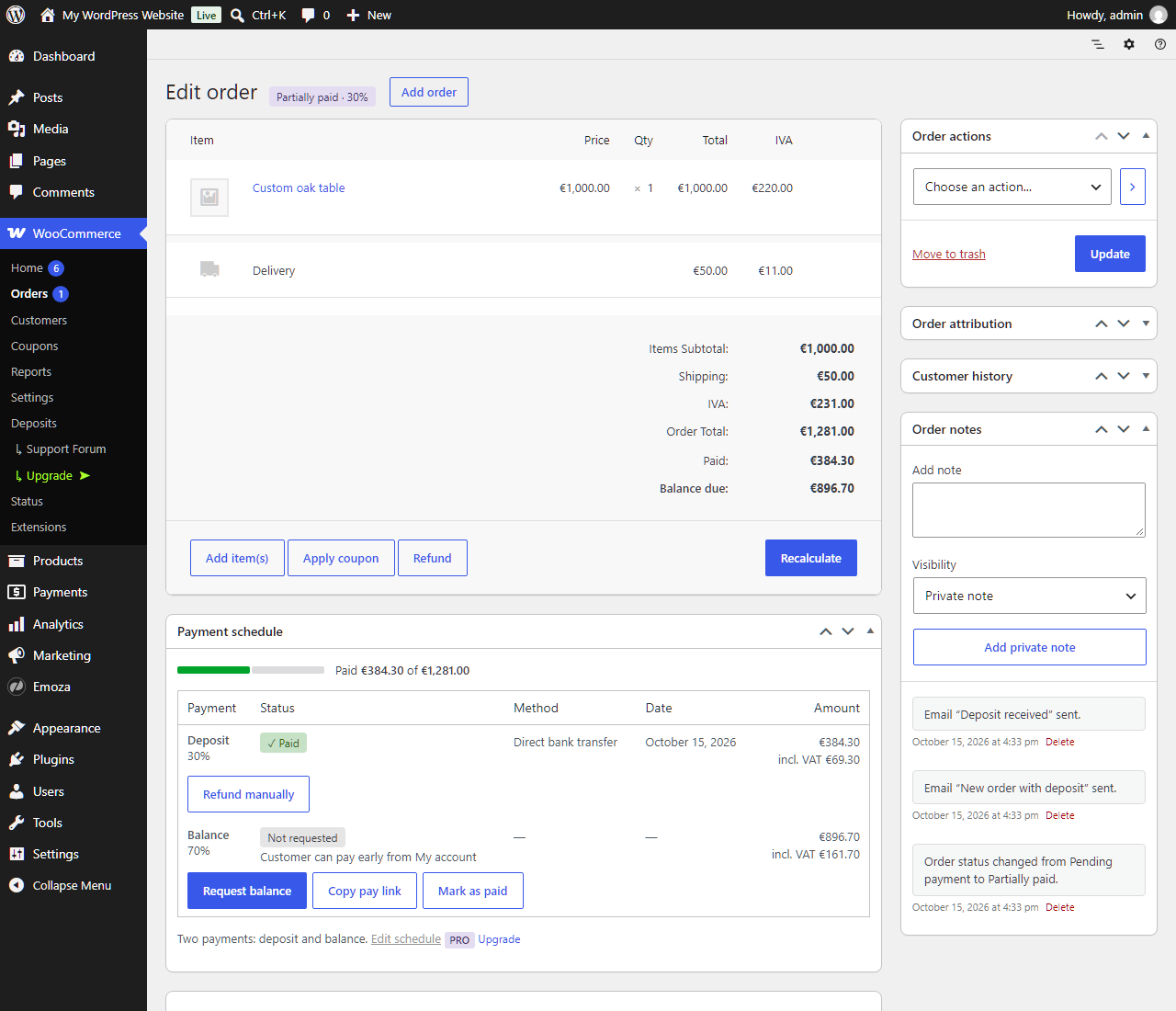
Task: Click the Users icon in sidebar
Action: [x=17, y=791]
